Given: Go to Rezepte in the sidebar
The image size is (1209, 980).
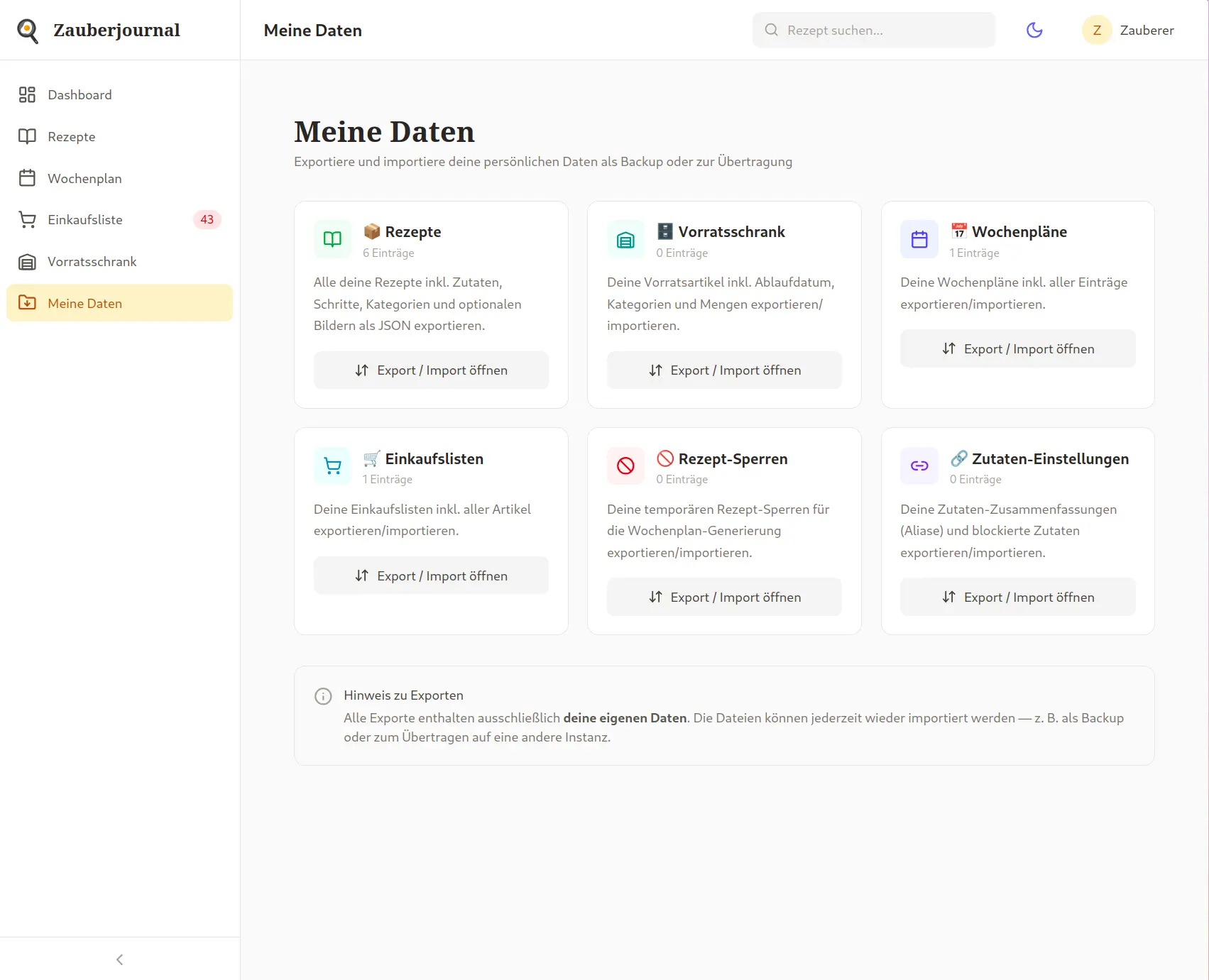Looking at the screenshot, I should point(71,137).
